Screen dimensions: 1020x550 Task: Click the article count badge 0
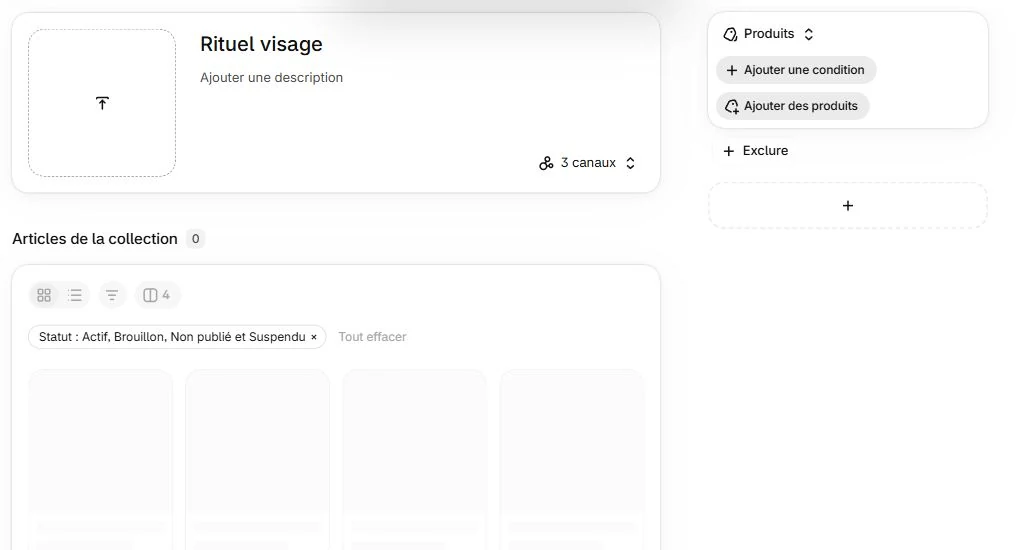(x=195, y=239)
